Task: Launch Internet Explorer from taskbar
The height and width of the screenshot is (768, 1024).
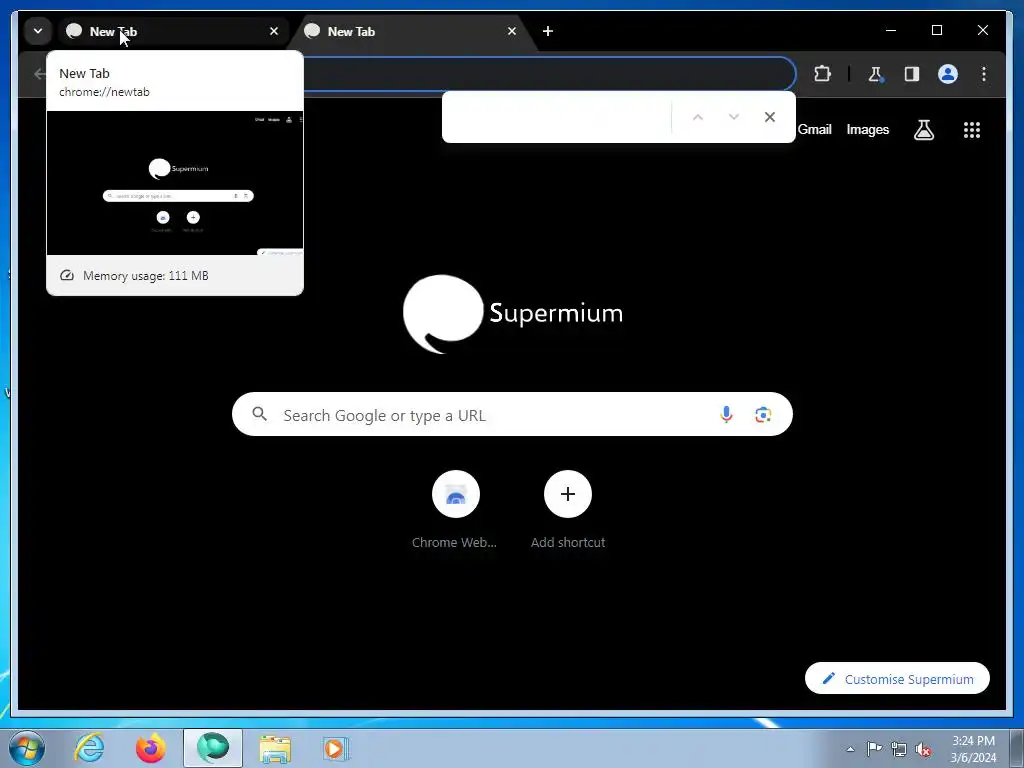Action: pyautogui.click(x=89, y=748)
